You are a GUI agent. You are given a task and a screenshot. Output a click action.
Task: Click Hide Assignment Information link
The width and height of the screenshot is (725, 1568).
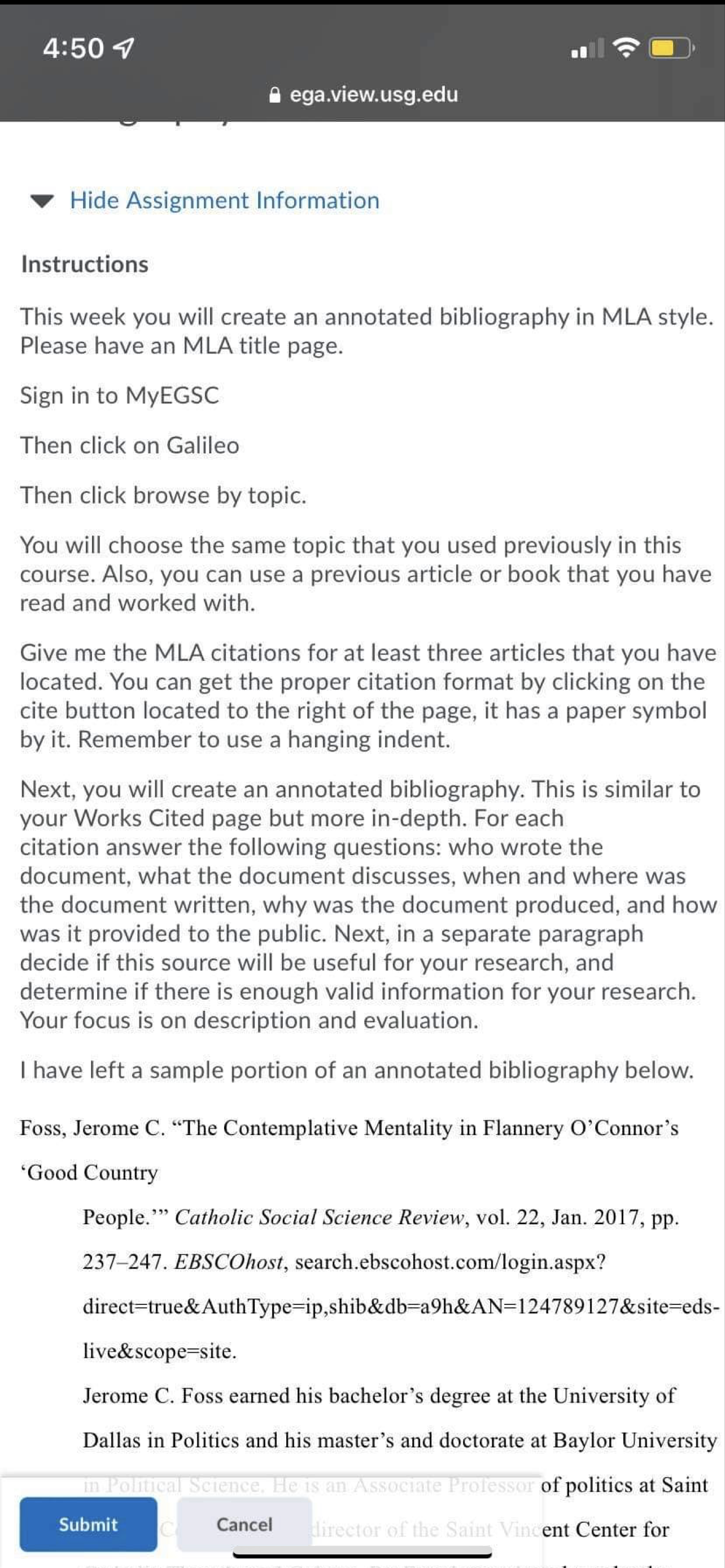225,200
